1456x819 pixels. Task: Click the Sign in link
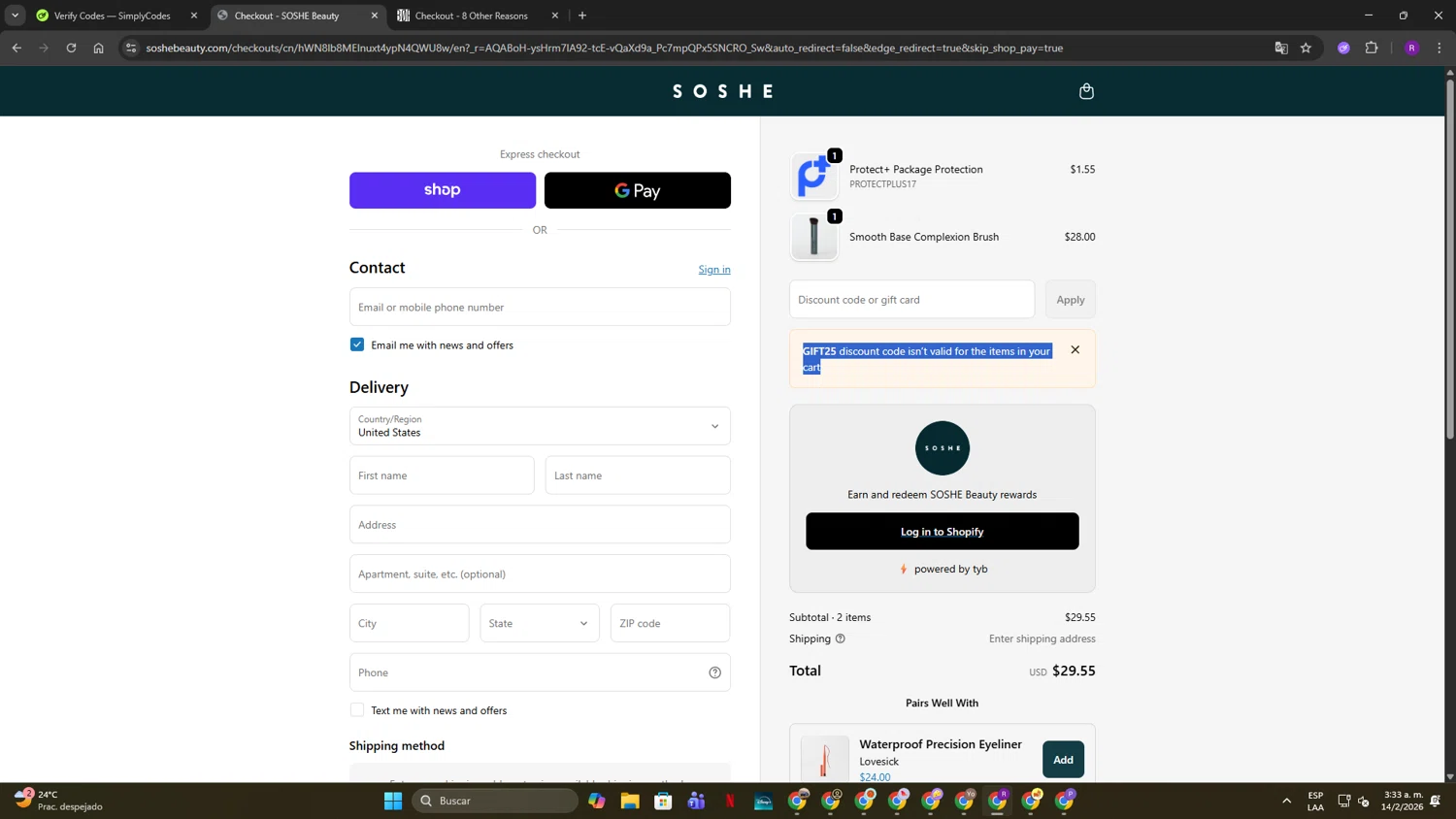point(714,270)
